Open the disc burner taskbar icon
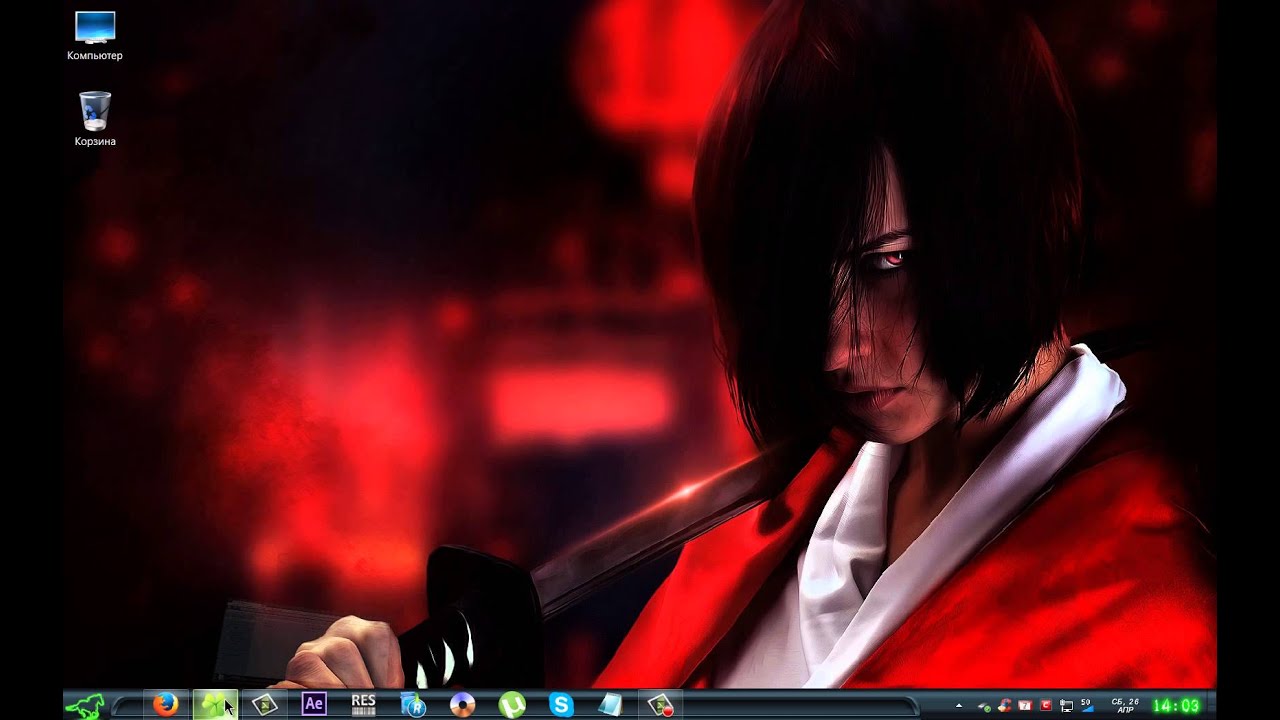Screen dimensions: 1280x720 [462, 705]
